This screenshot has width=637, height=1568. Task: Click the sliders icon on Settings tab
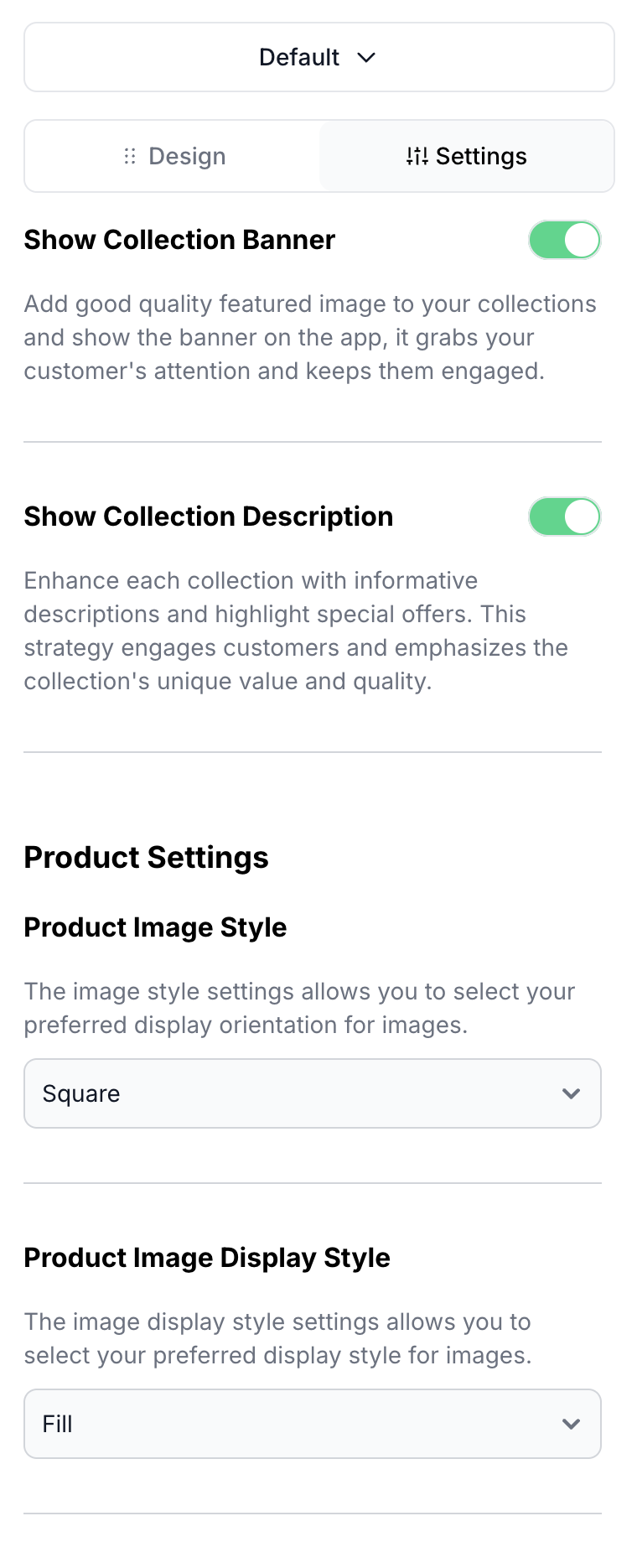[417, 156]
